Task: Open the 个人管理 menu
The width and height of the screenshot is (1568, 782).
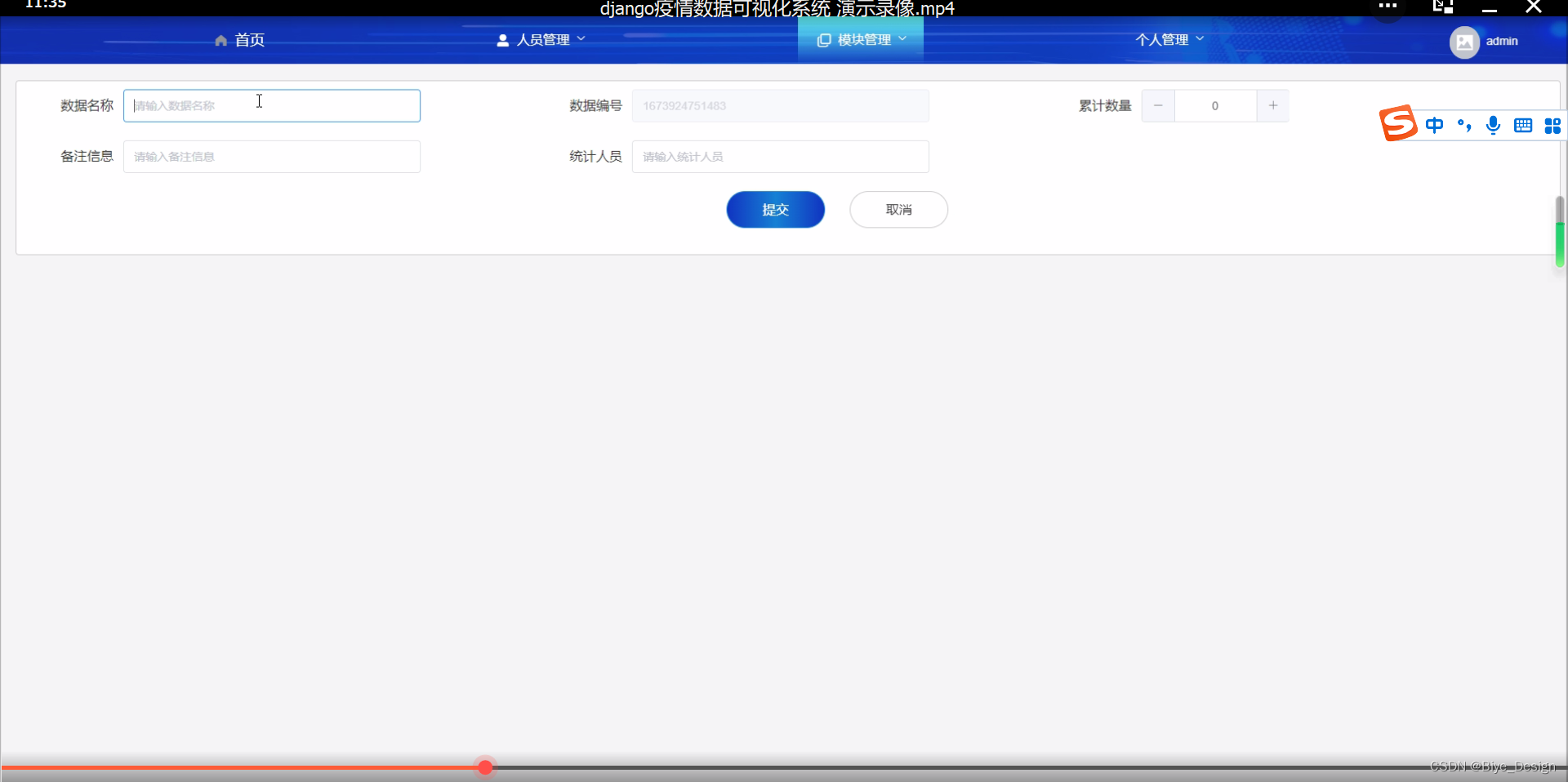Action: pyautogui.click(x=1169, y=39)
